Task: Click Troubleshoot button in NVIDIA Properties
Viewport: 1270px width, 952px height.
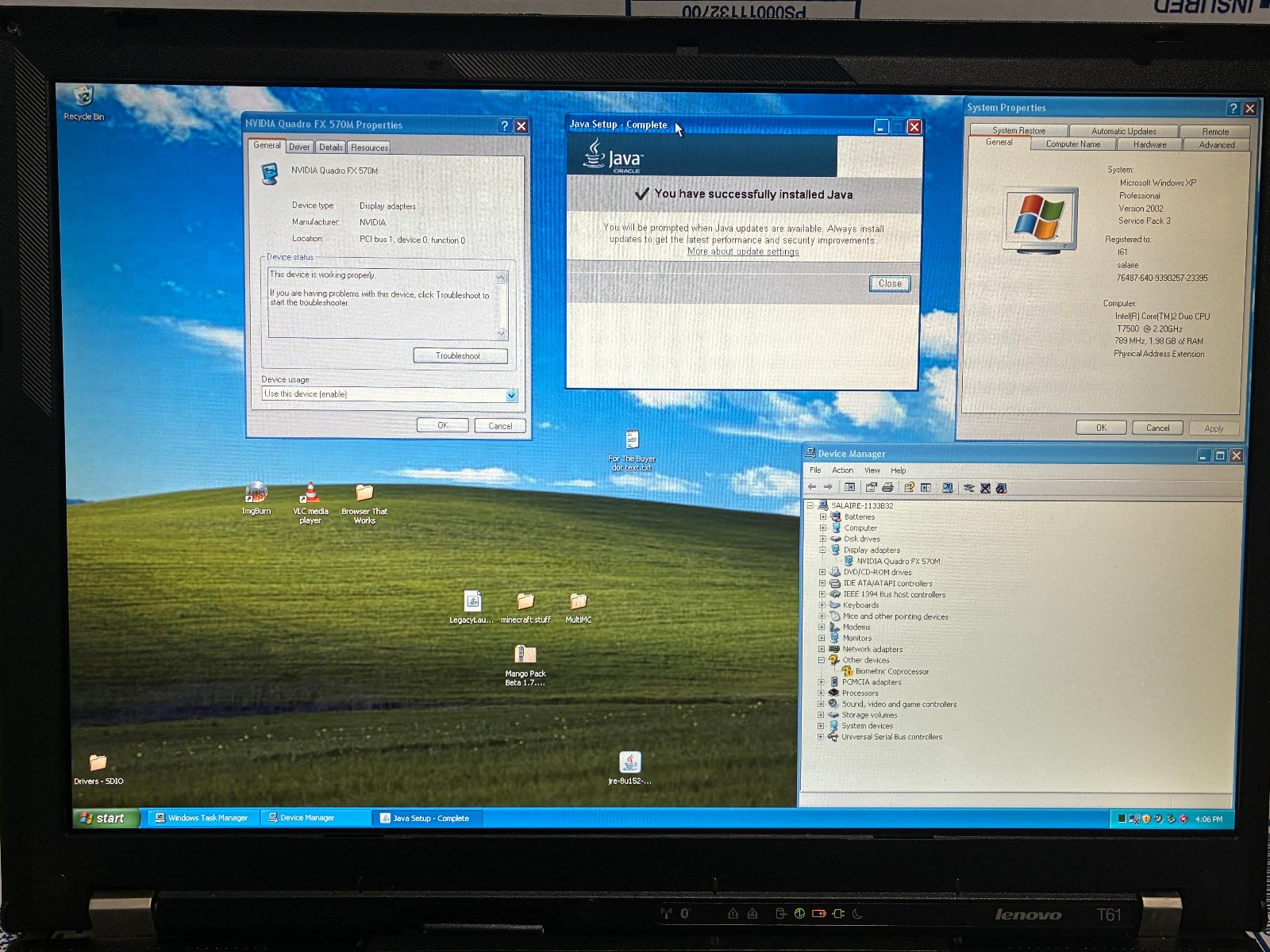Action: (x=460, y=355)
